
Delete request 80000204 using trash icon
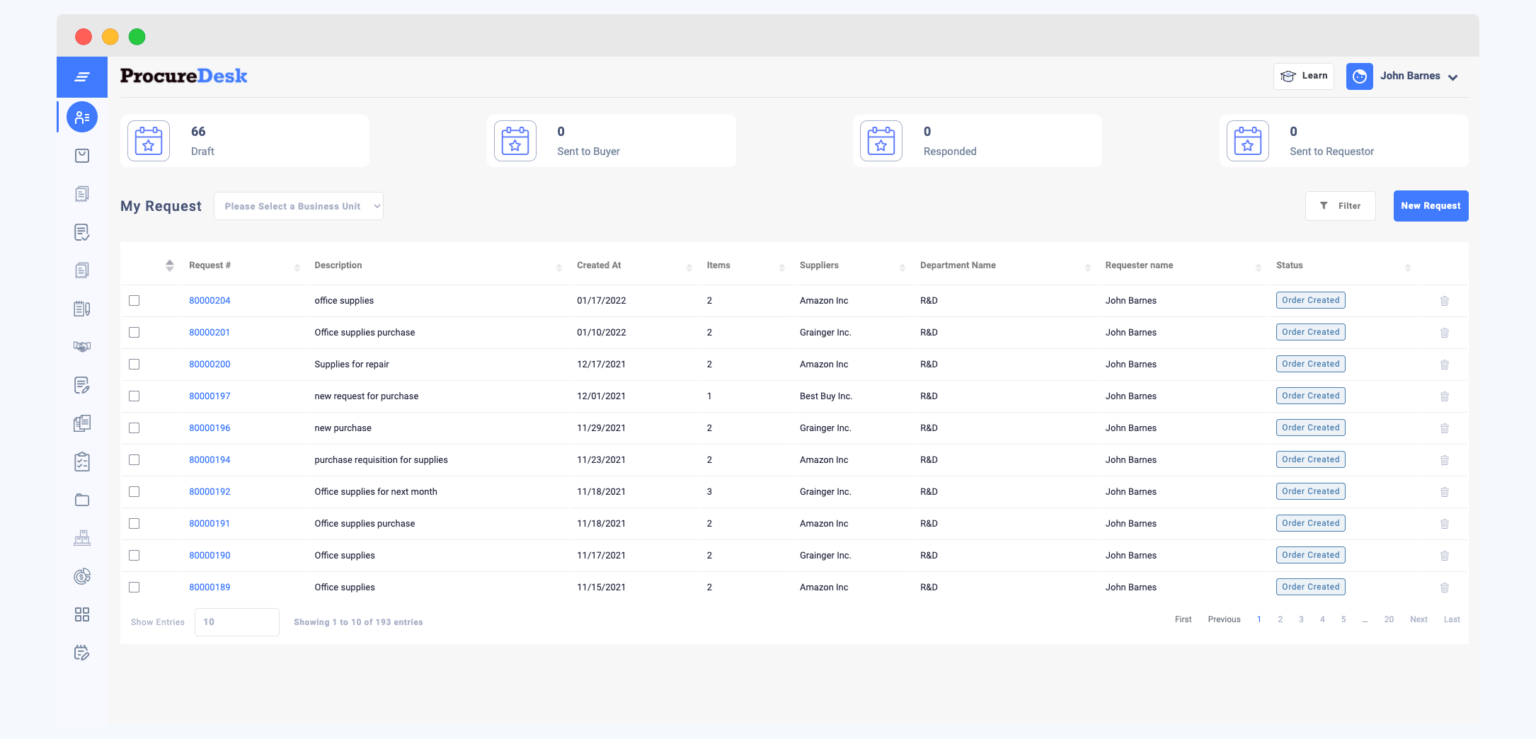(x=1444, y=301)
